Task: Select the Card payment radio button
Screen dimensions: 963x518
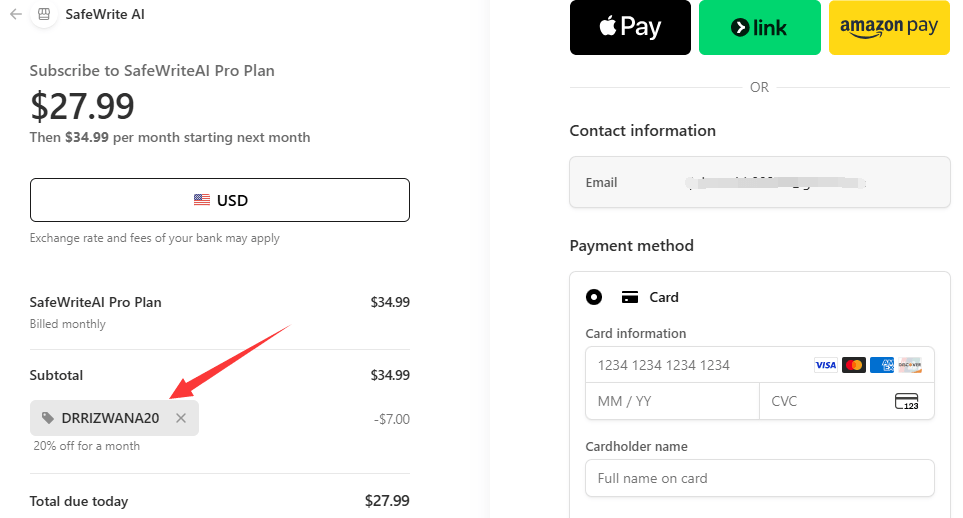Action: point(594,297)
